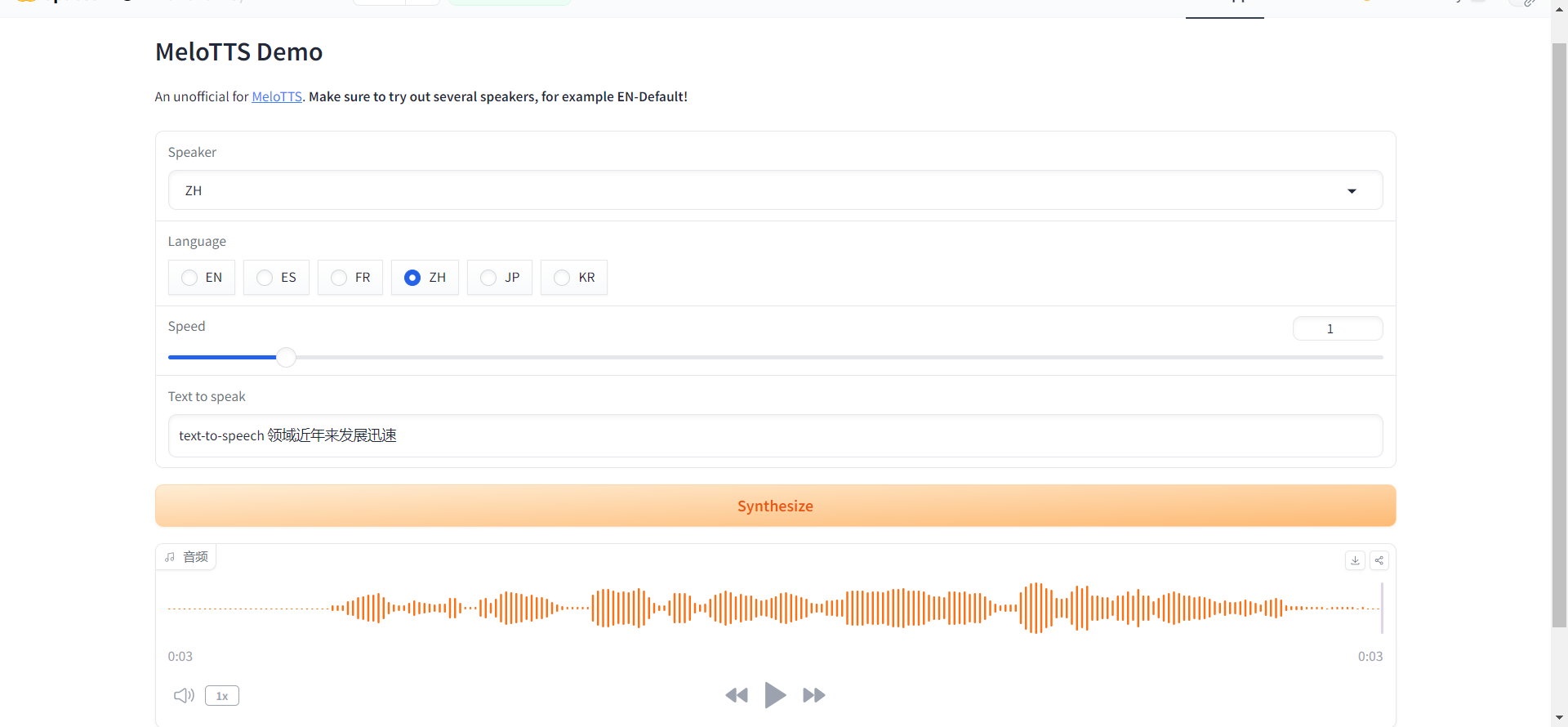
Task: Download the generated audio file
Action: pos(1355,560)
